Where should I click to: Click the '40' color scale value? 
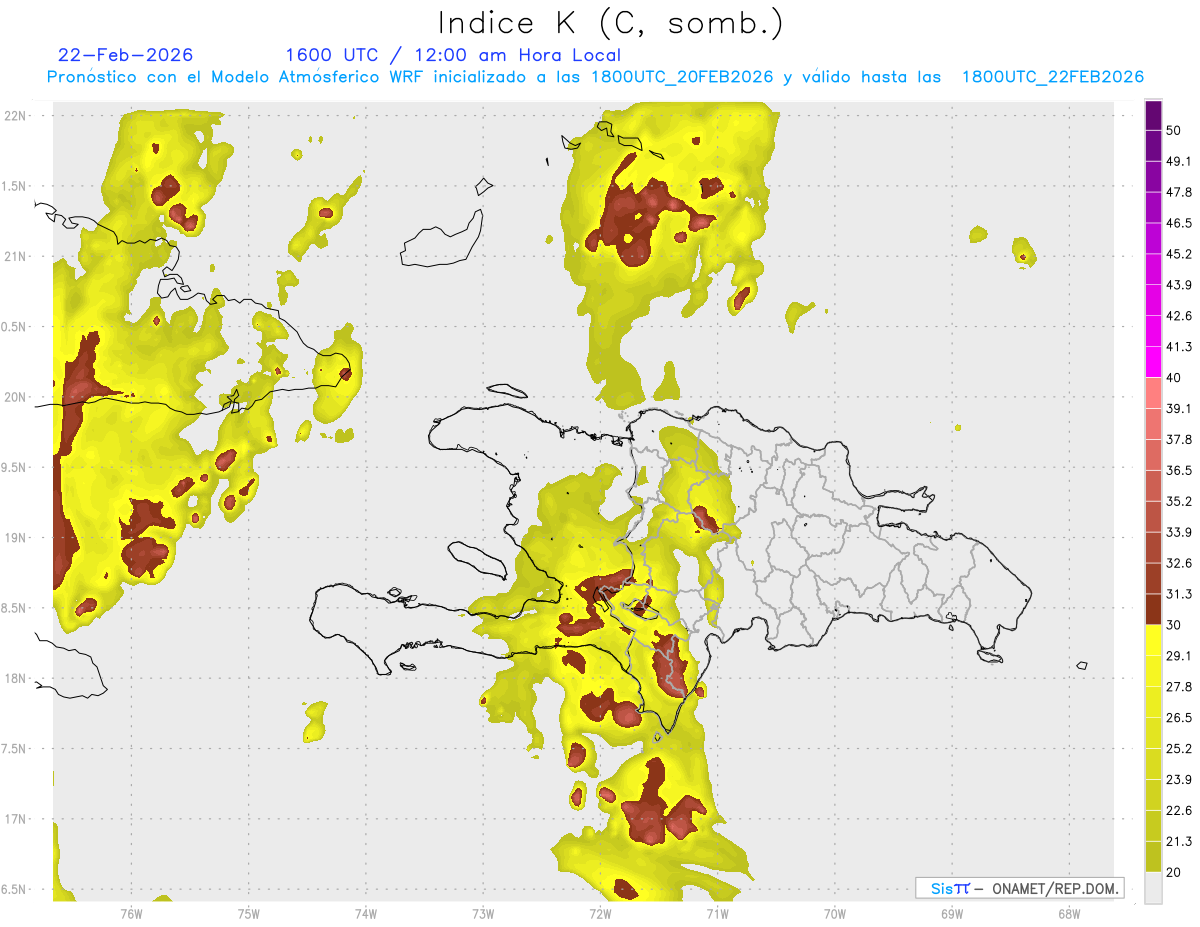coord(1174,377)
